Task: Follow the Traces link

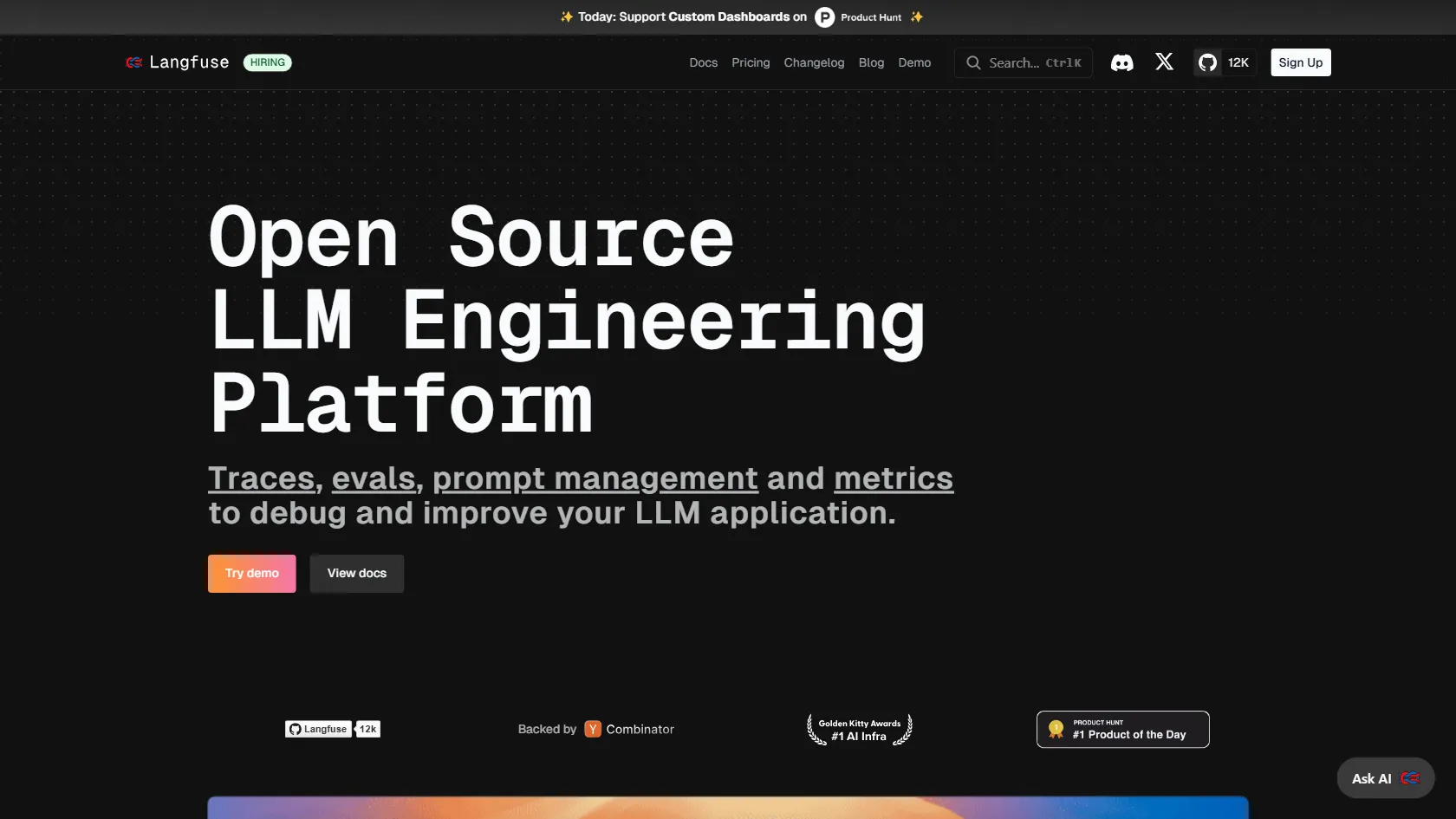Action: (x=261, y=478)
